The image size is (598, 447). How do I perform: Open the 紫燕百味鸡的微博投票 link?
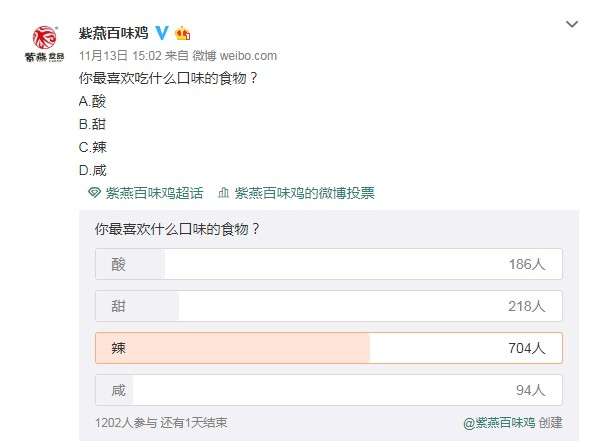coord(305,193)
